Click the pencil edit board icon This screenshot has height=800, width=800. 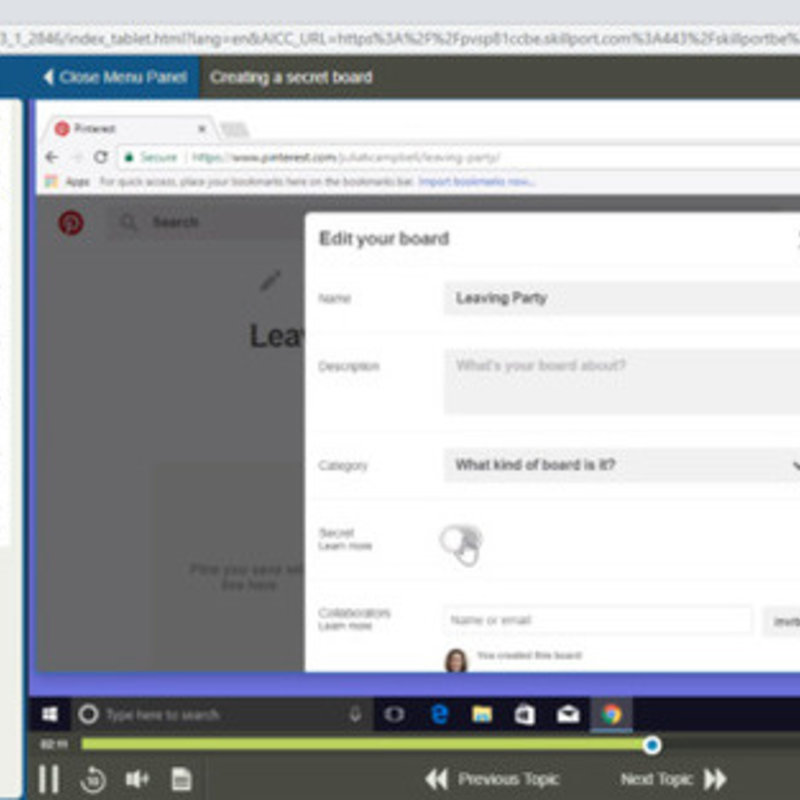(x=270, y=281)
